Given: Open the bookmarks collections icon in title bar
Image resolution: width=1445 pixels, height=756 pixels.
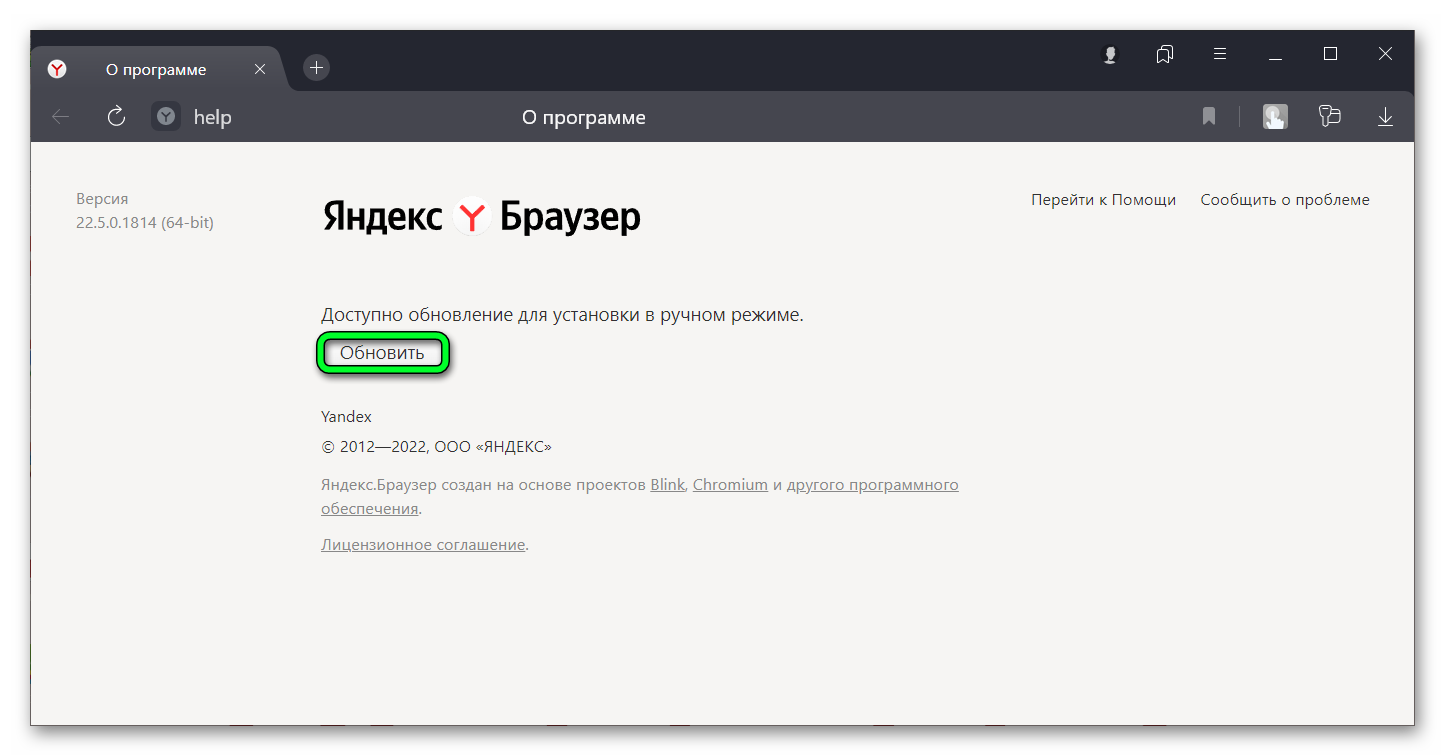Looking at the screenshot, I should point(1164,55).
